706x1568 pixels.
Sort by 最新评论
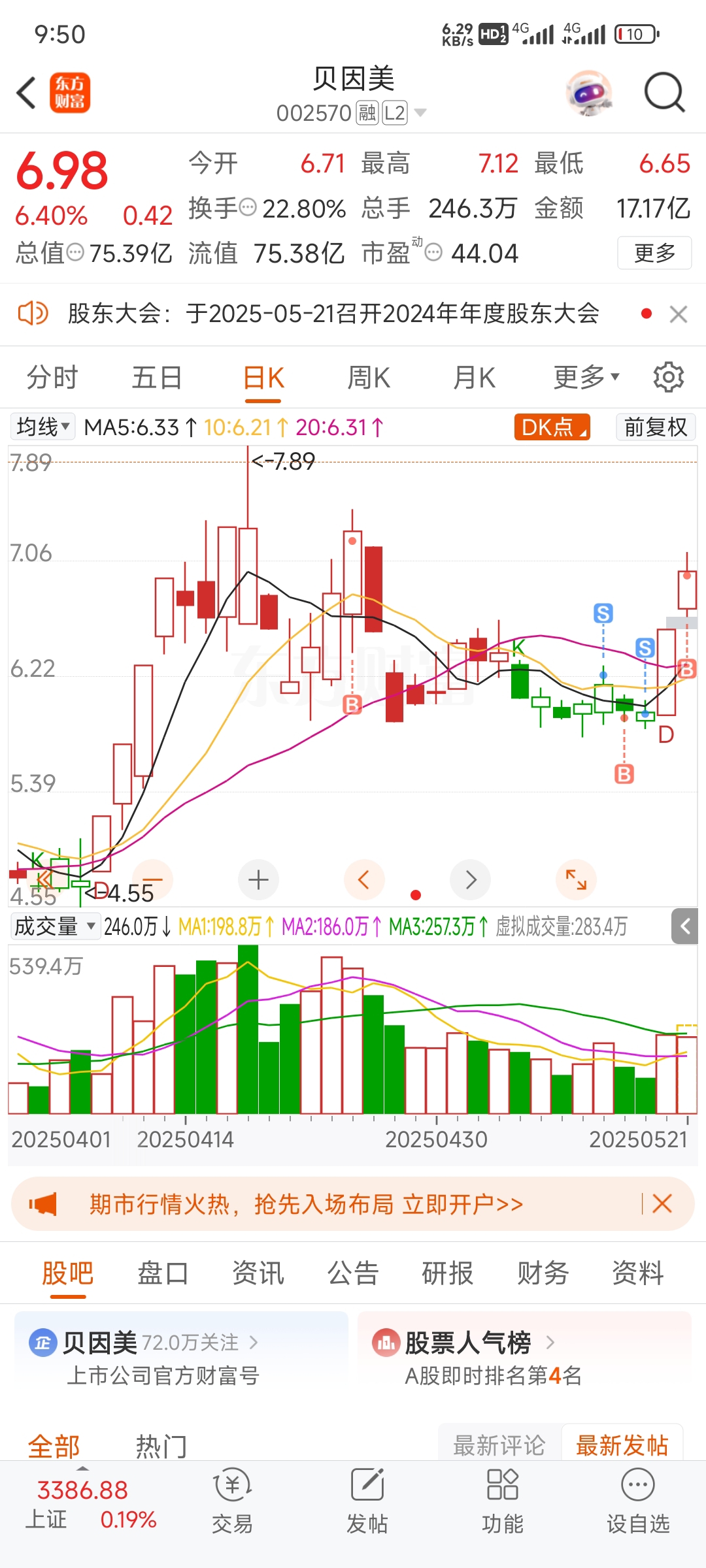(499, 1445)
